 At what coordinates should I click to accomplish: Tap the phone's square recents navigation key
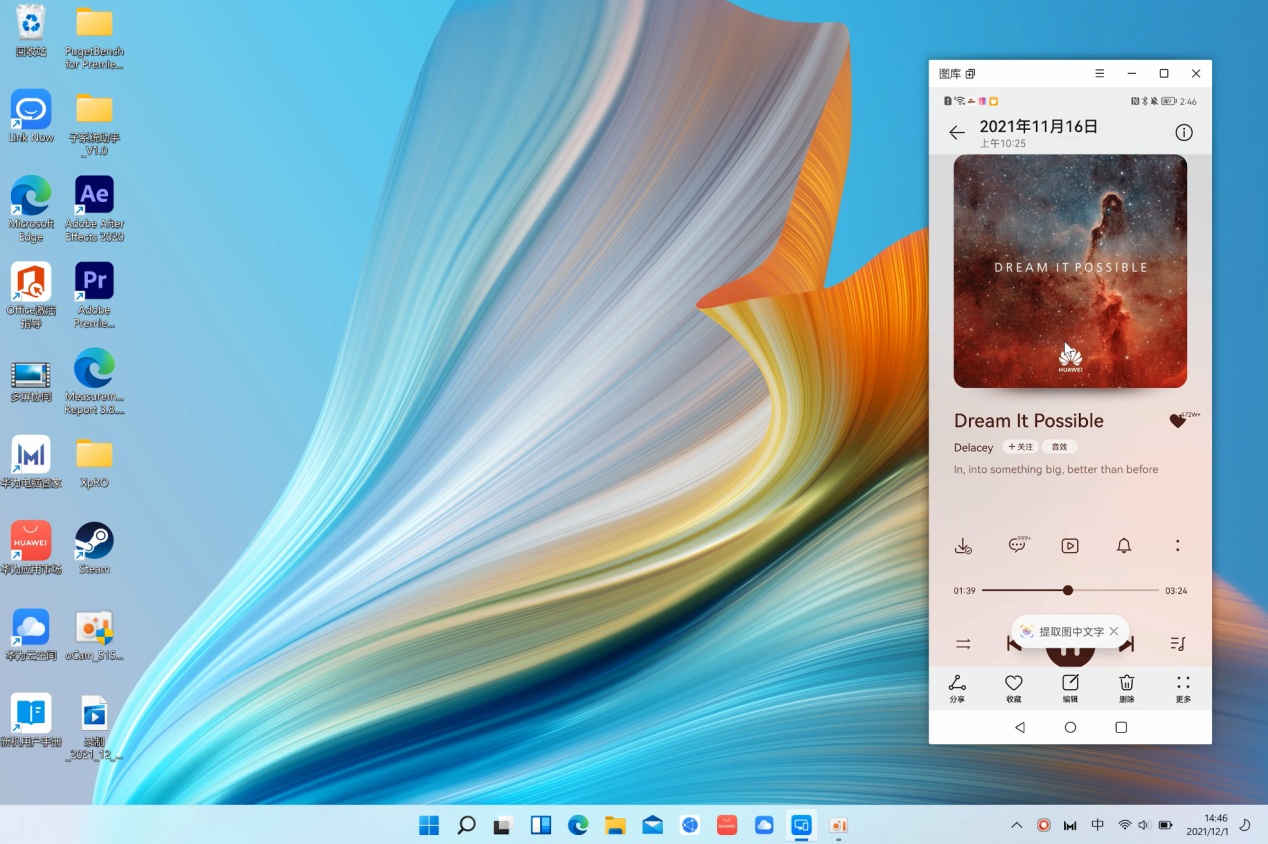point(1121,728)
